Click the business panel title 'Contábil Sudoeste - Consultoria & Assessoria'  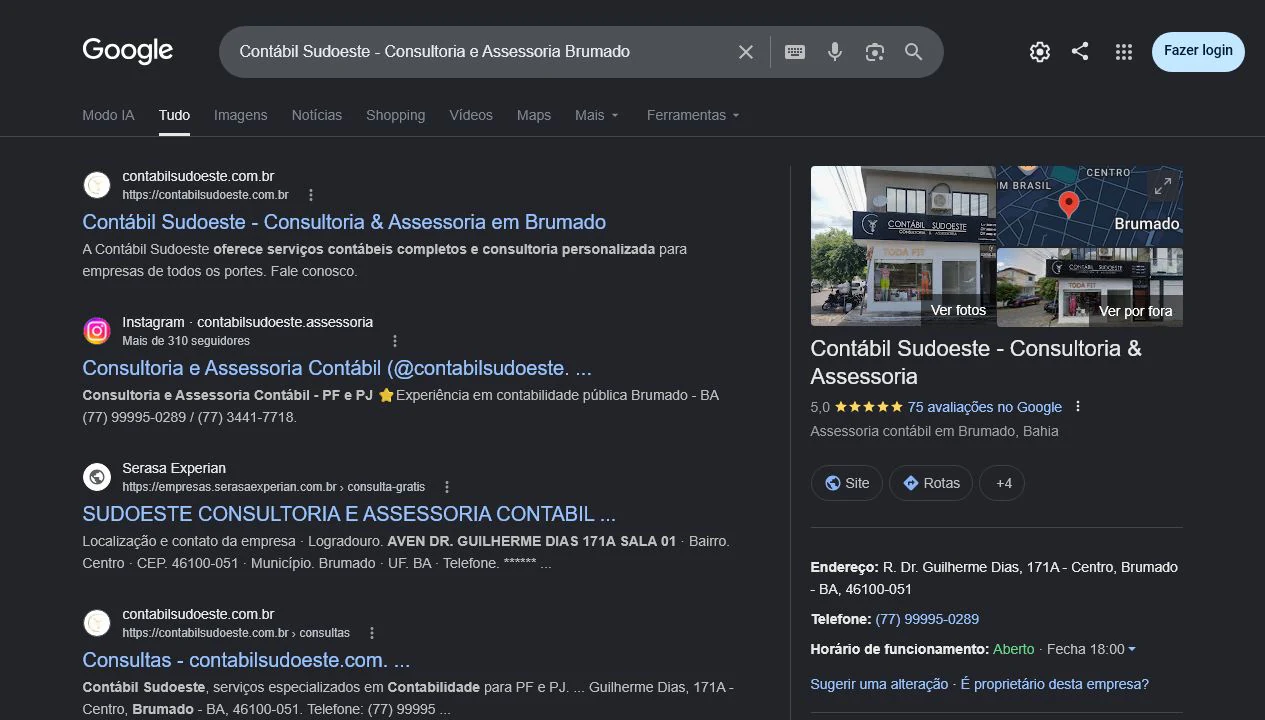pos(976,362)
